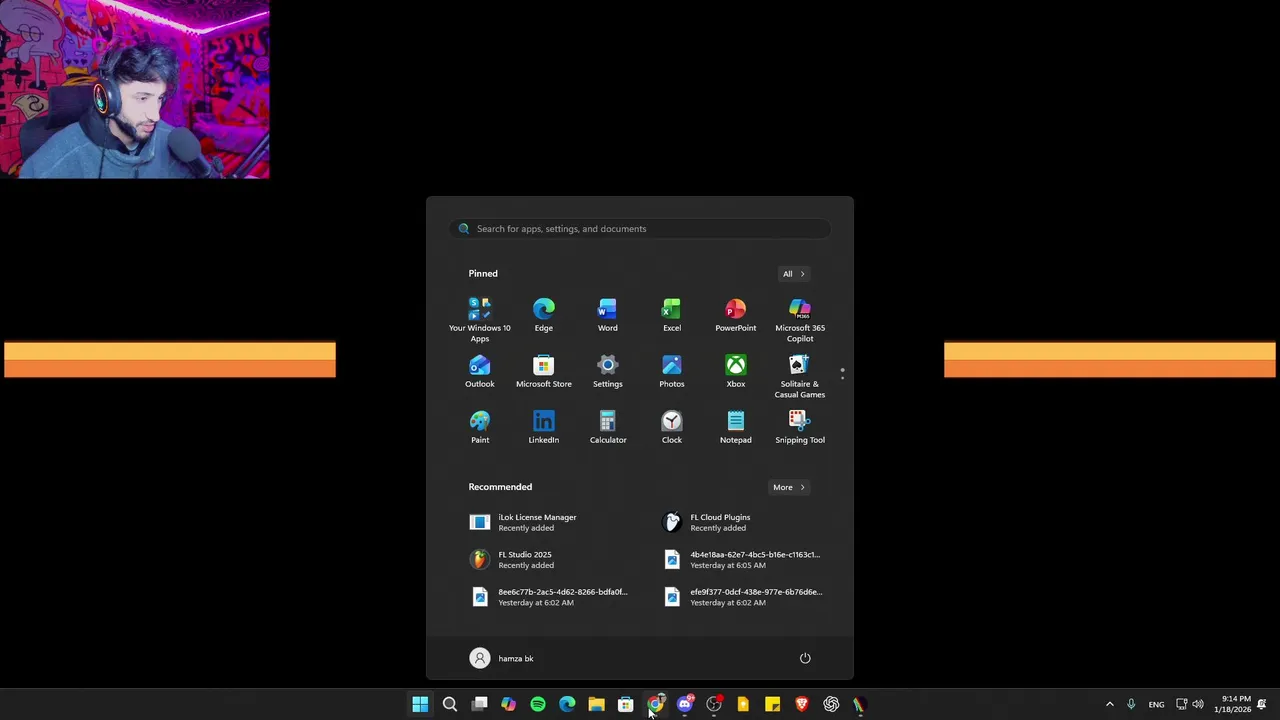Open taskbar Search magnifier

pos(450,704)
